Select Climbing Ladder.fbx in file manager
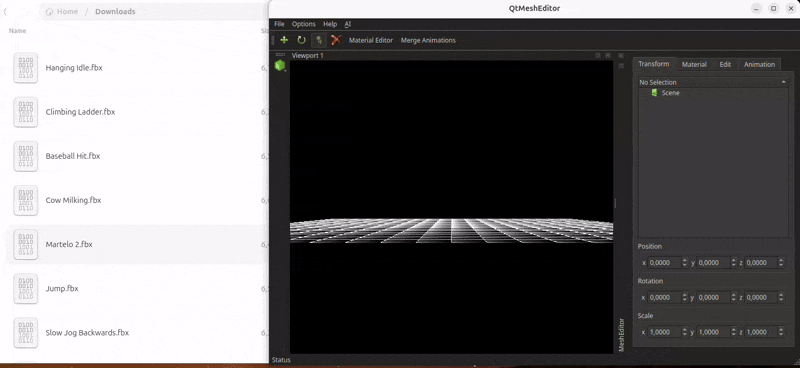The width and height of the screenshot is (800, 368). (80, 112)
